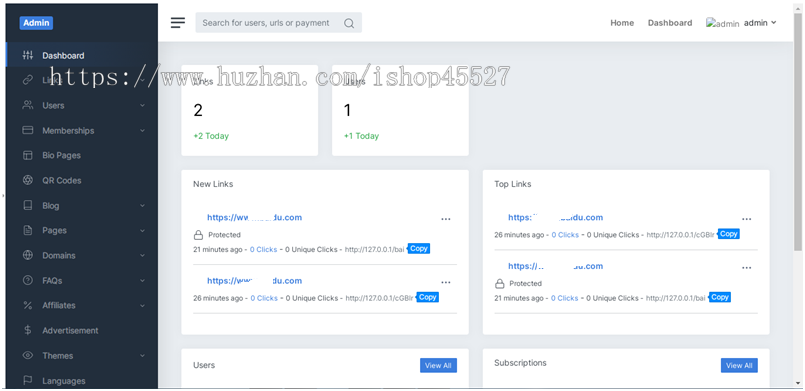The width and height of the screenshot is (805, 391).
Task: Click the admin avatar image
Action: pyautogui.click(x=722, y=23)
